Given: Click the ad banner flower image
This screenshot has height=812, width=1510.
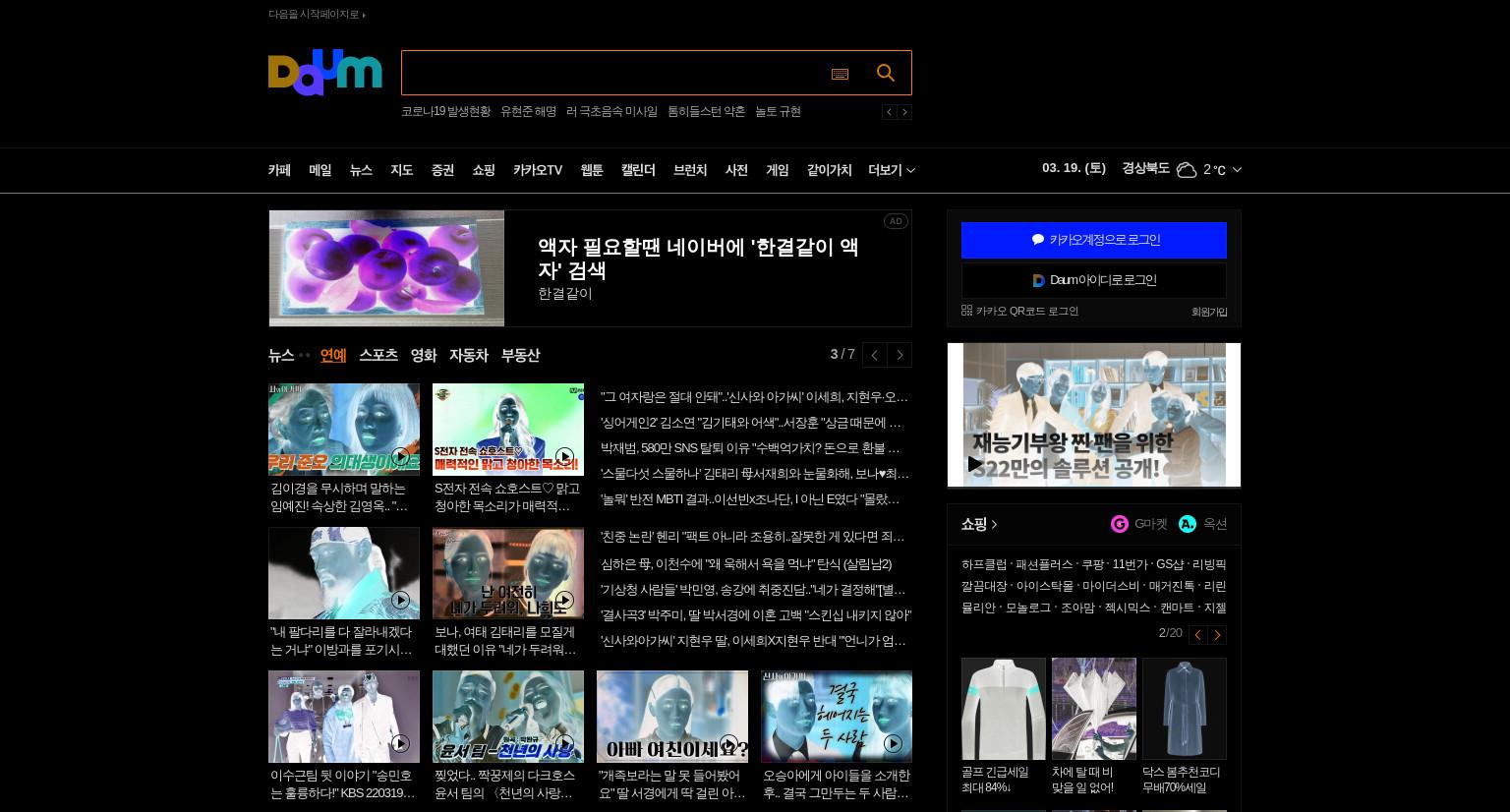Looking at the screenshot, I should click(x=386, y=268).
